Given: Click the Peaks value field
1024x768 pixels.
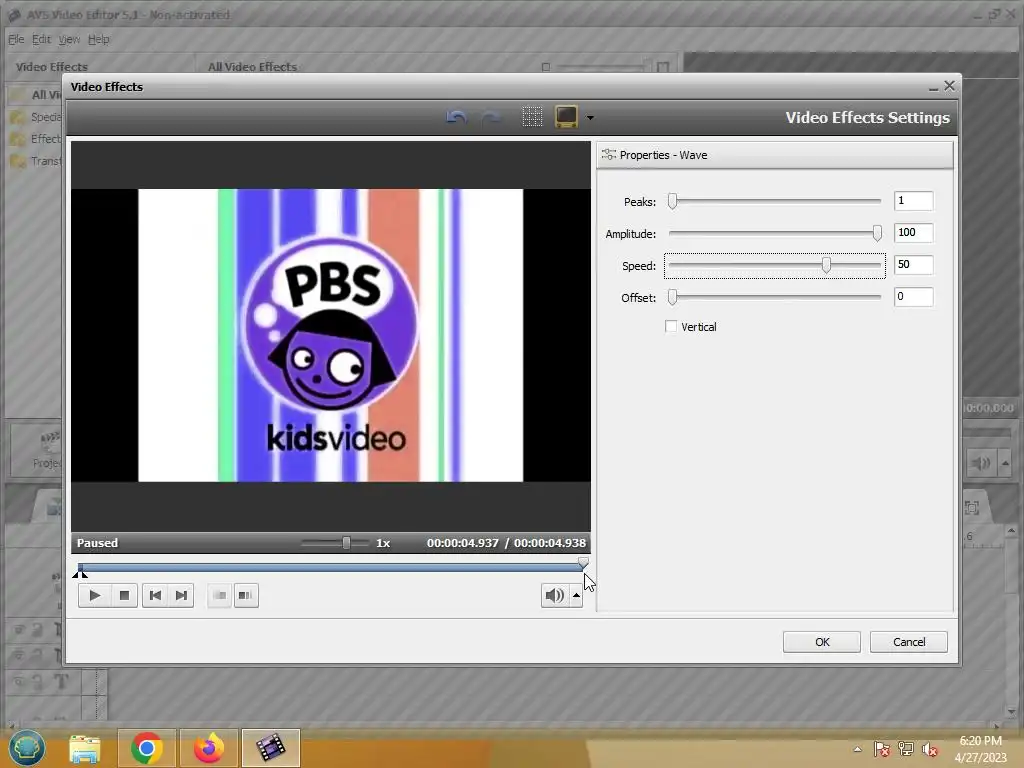Looking at the screenshot, I should coord(913,200).
